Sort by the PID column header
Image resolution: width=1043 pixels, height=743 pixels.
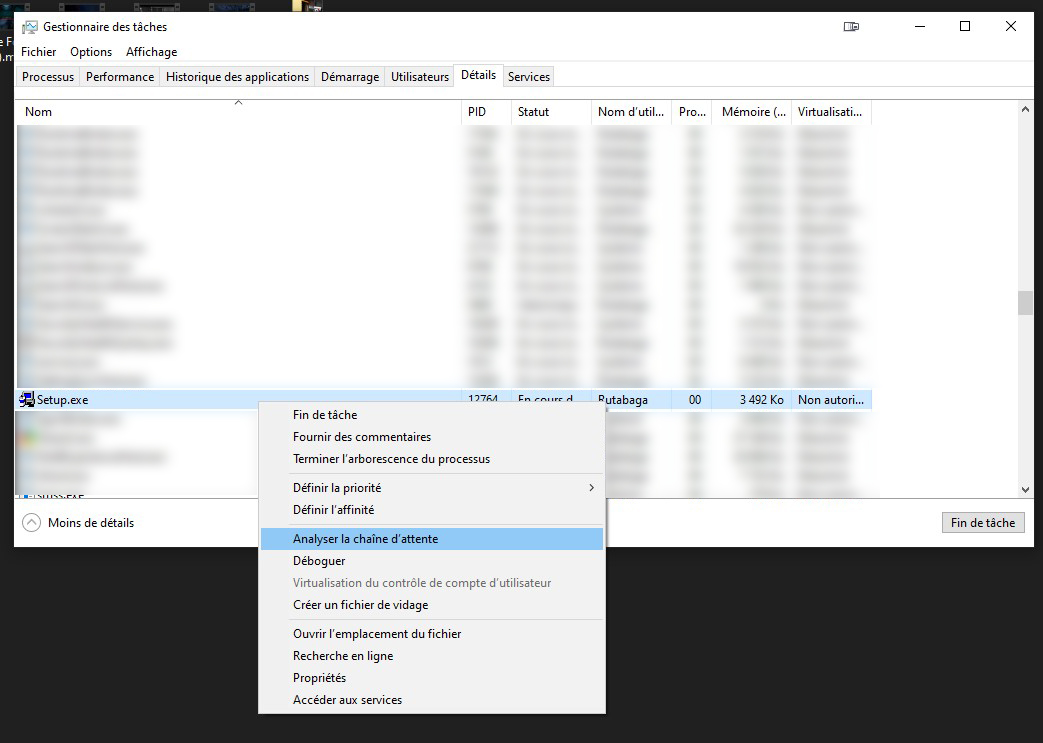point(476,112)
